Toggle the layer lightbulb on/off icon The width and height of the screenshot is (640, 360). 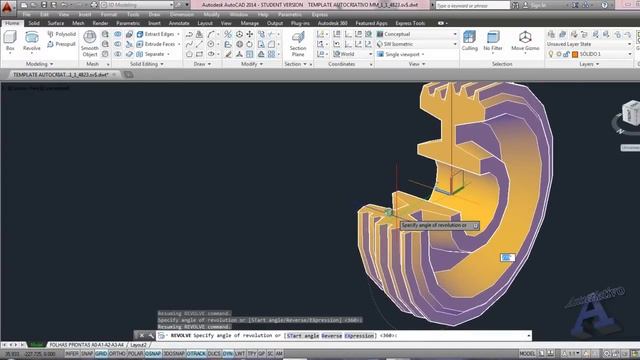pyautogui.click(x=551, y=54)
